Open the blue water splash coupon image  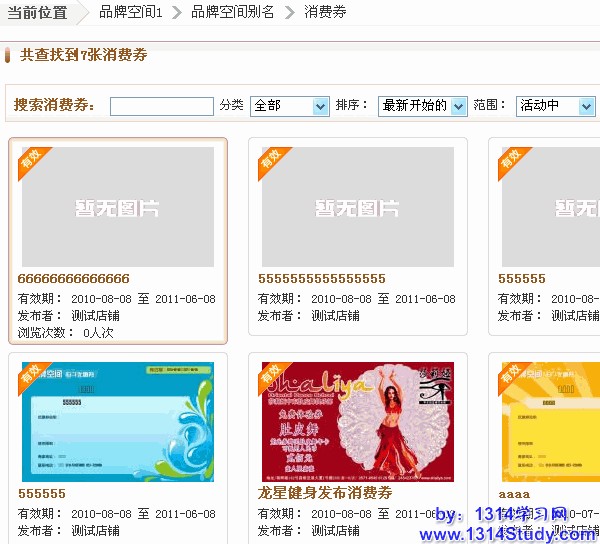[118, 422]
